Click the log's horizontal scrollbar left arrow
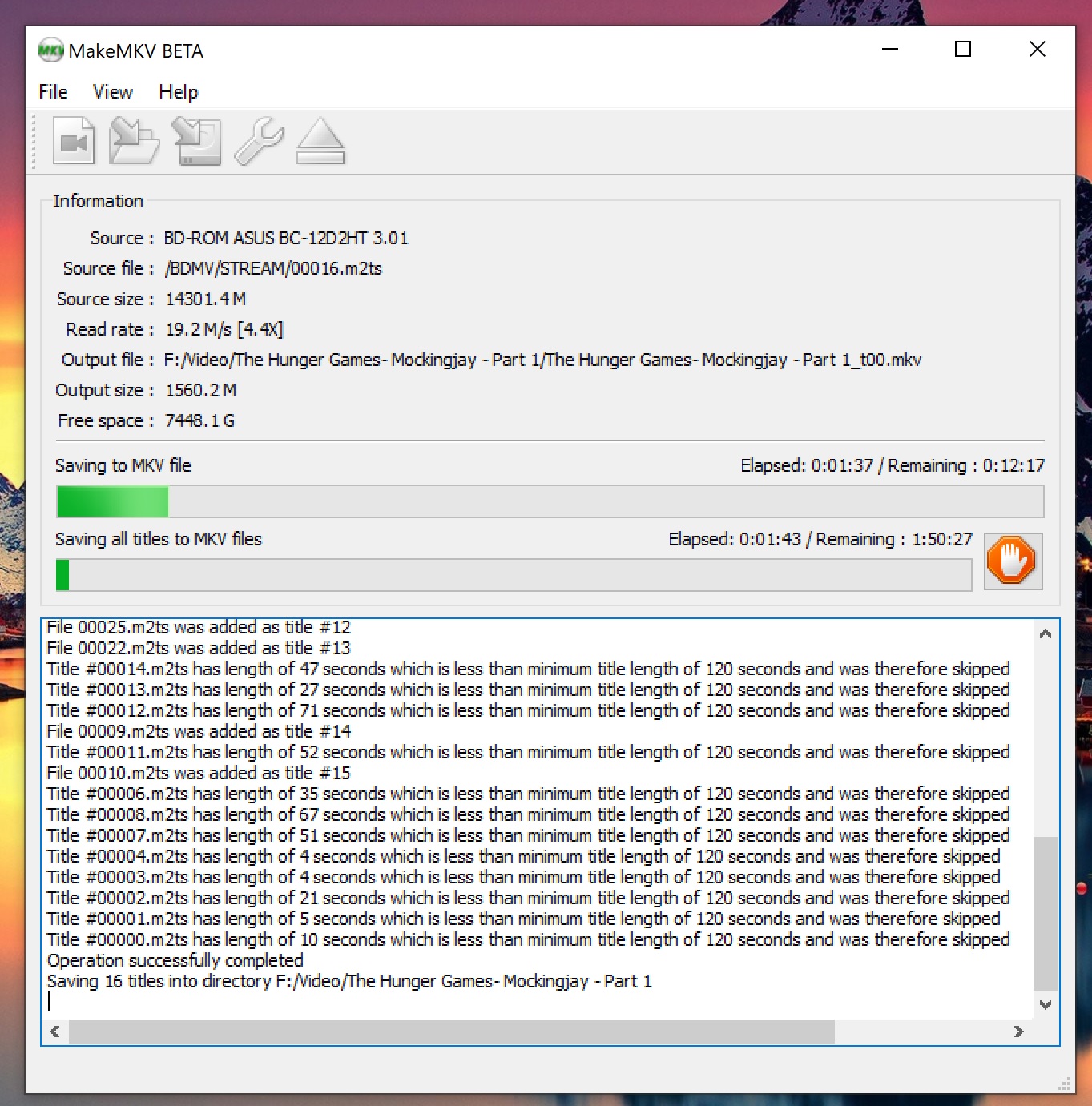Image resolution: width=1092 pixels, height=1106 pixels. [54, 1032]
